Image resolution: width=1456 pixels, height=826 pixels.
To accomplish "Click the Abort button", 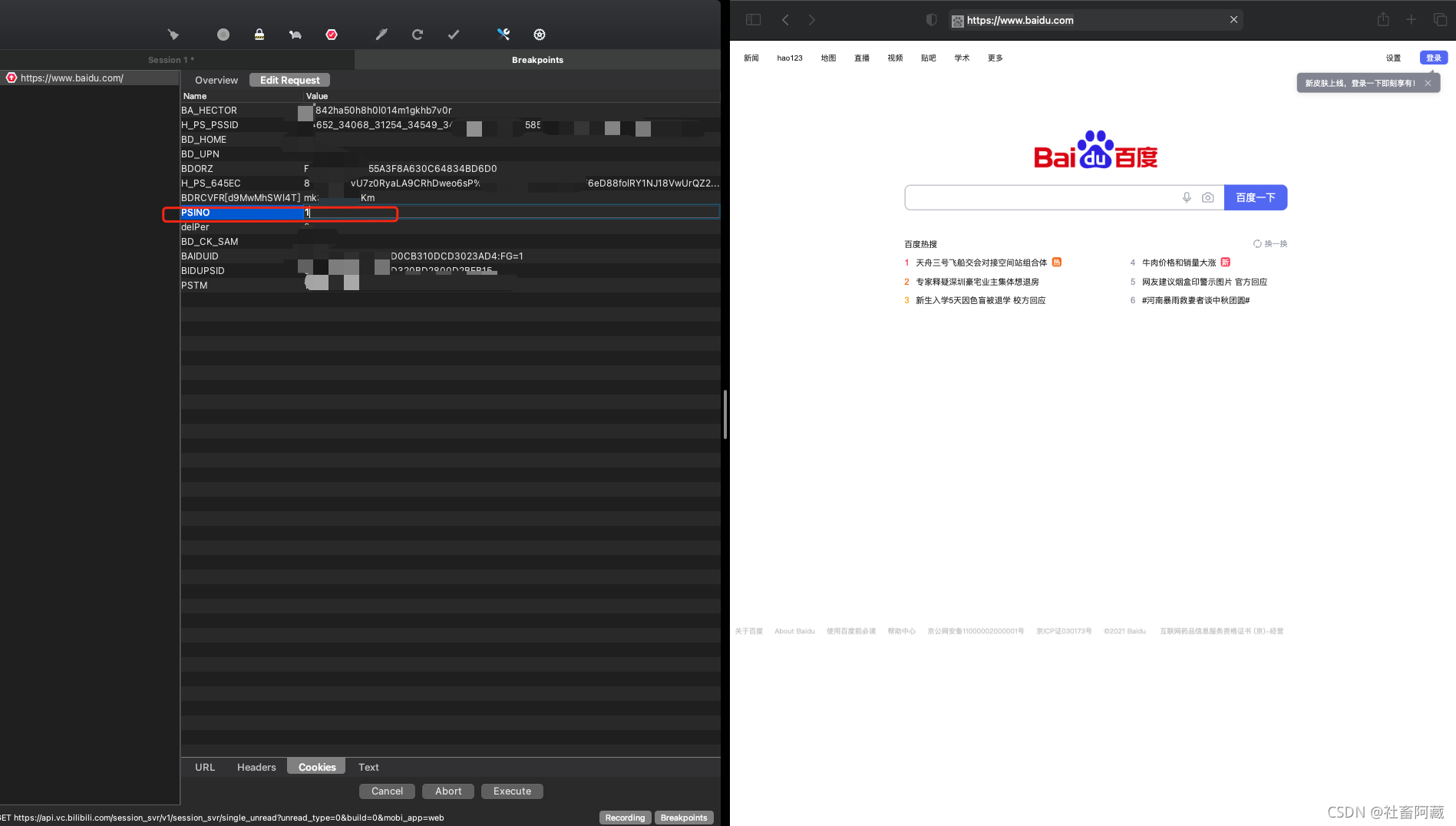I will pyautogui.click(x=448, y=791).
